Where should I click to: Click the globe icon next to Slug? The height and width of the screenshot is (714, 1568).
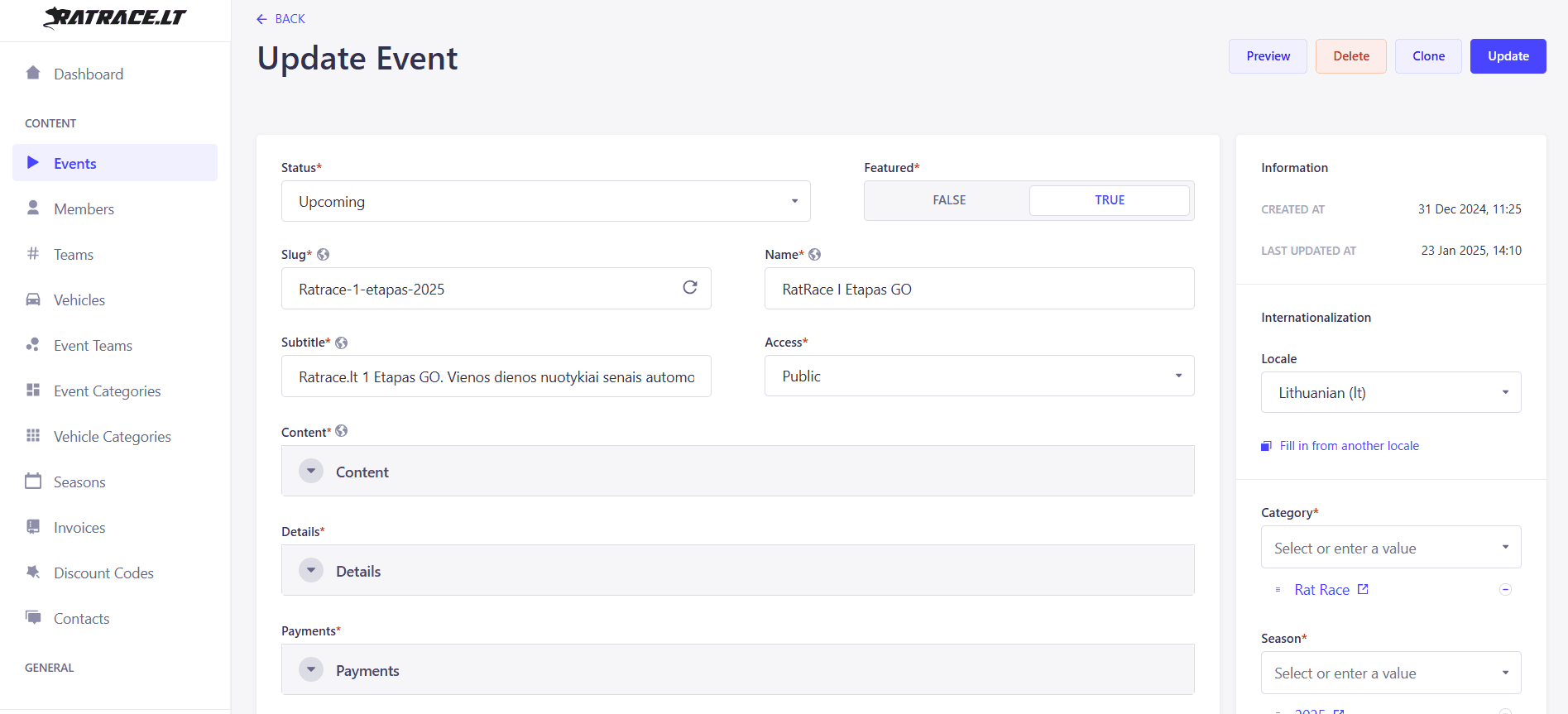click(x=324, y=255)
